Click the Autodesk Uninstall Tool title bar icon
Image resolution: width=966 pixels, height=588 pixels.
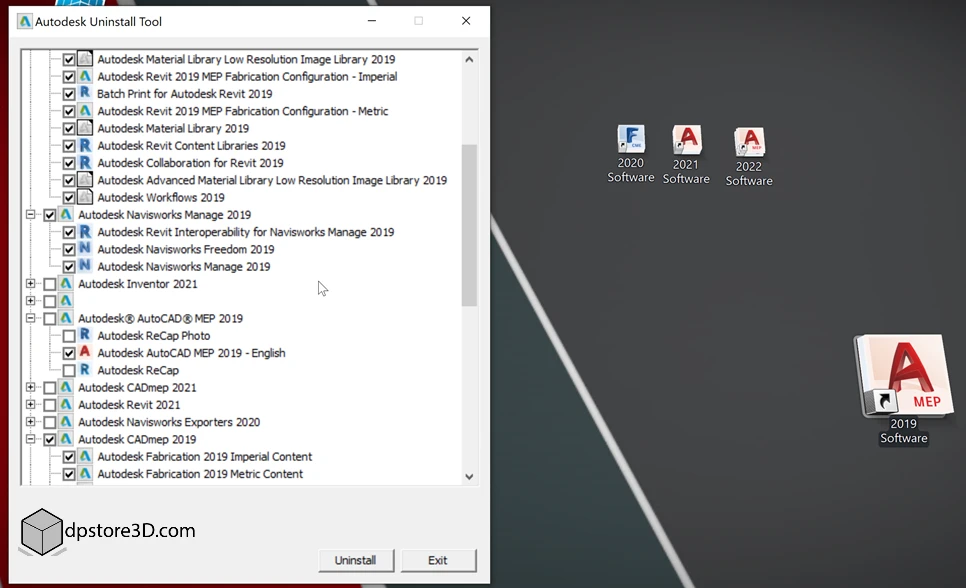[25, 22]
